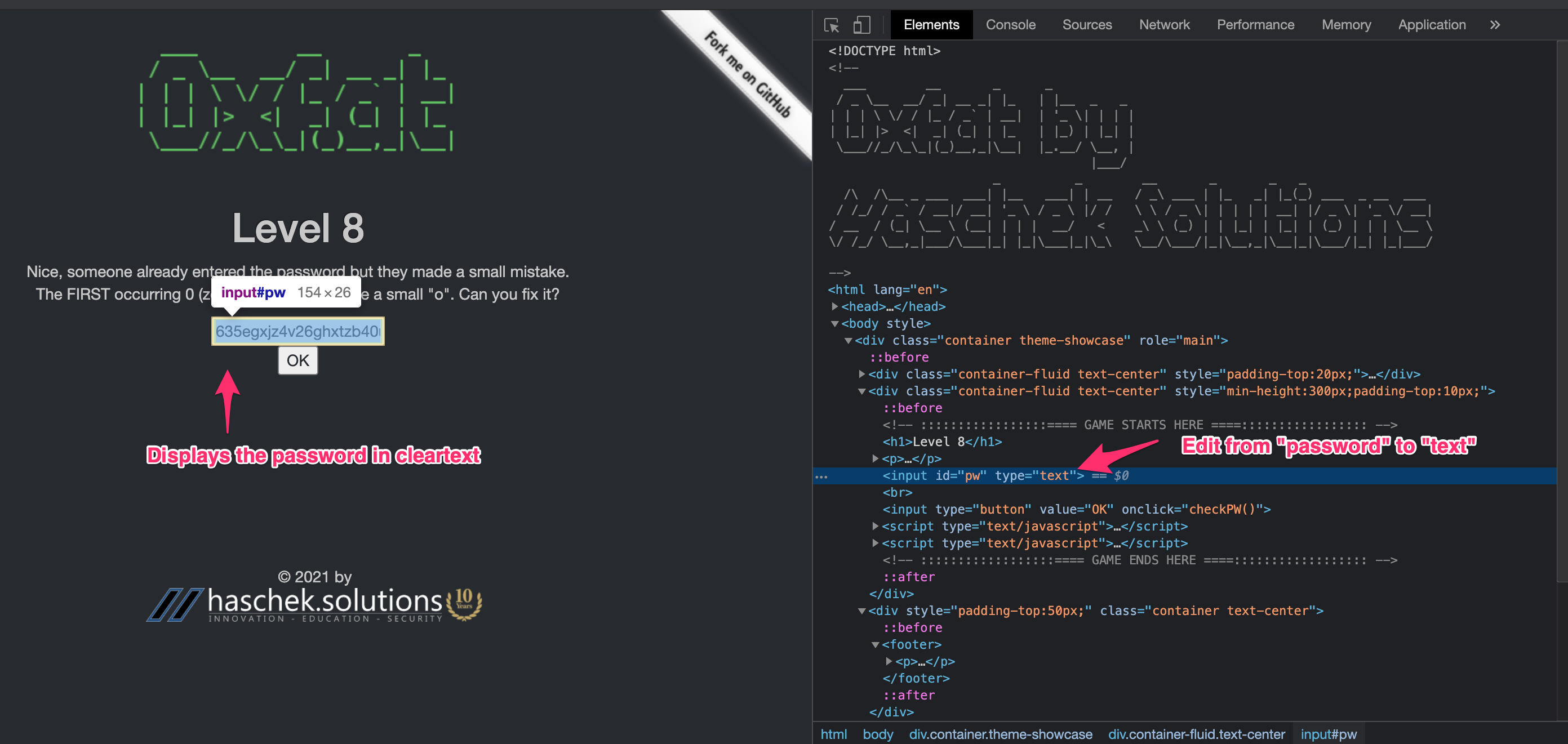This screenshot has width=1568, height=744.
Task: Click the password input field
Action: (297, 332)
